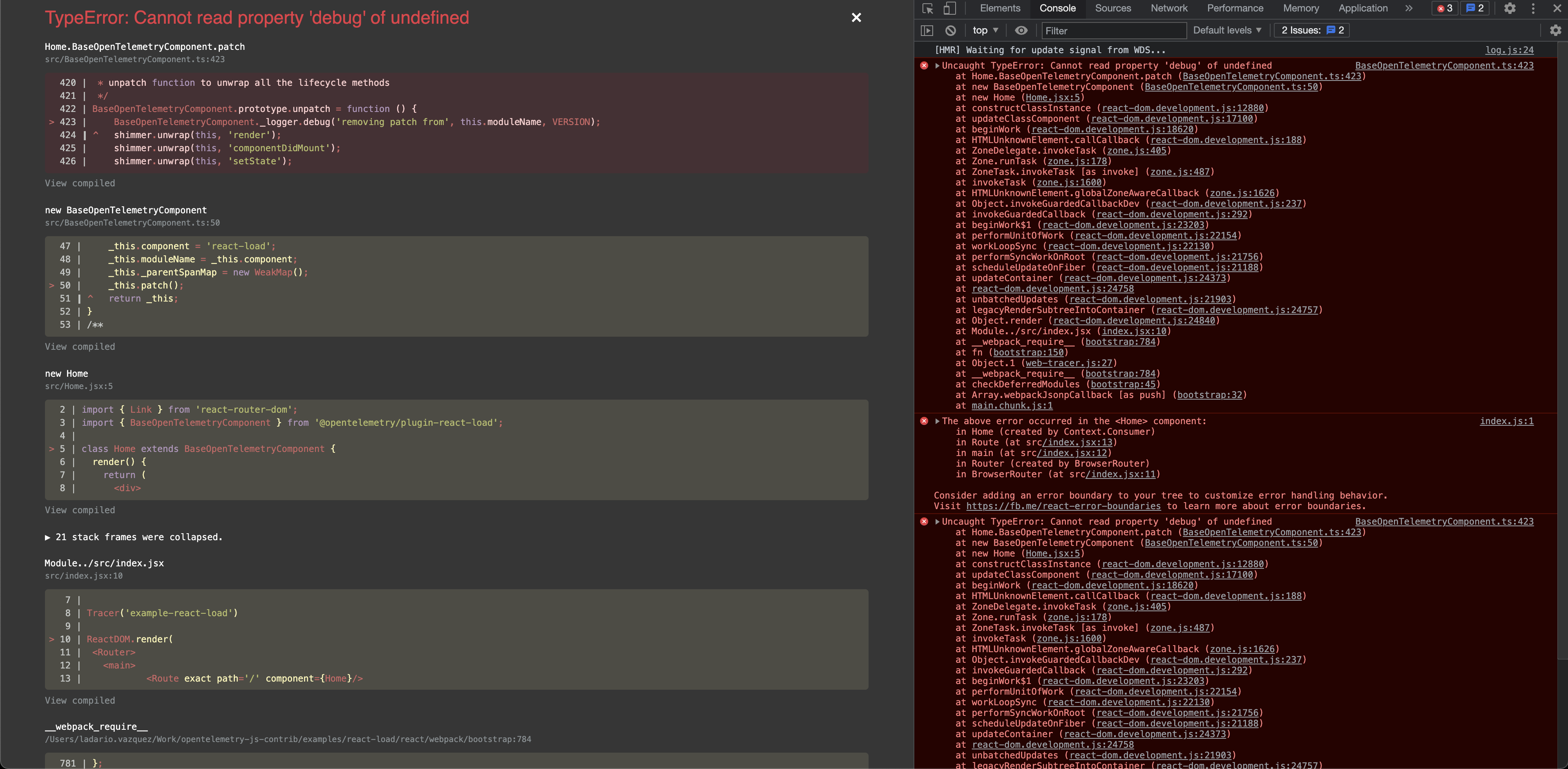
Task: Toggle 'The above error occurred in the <Home>' entry
Action: coord(937,421)
